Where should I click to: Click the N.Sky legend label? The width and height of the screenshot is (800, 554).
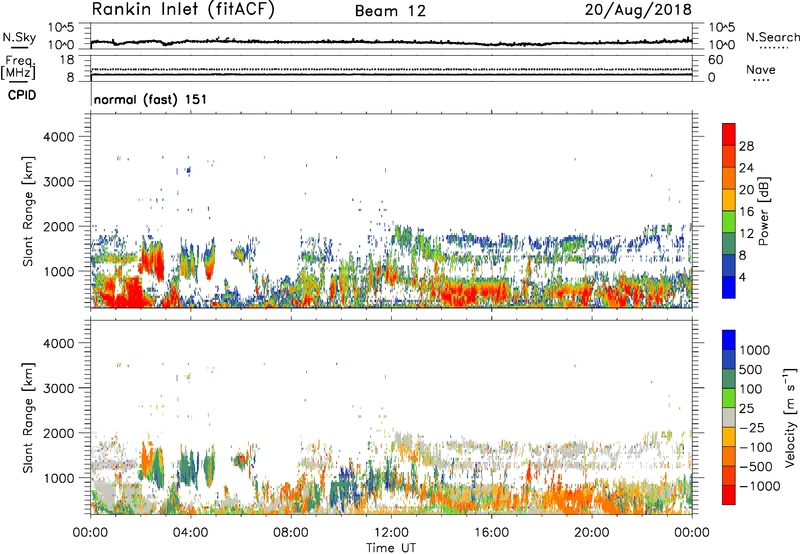19,37
